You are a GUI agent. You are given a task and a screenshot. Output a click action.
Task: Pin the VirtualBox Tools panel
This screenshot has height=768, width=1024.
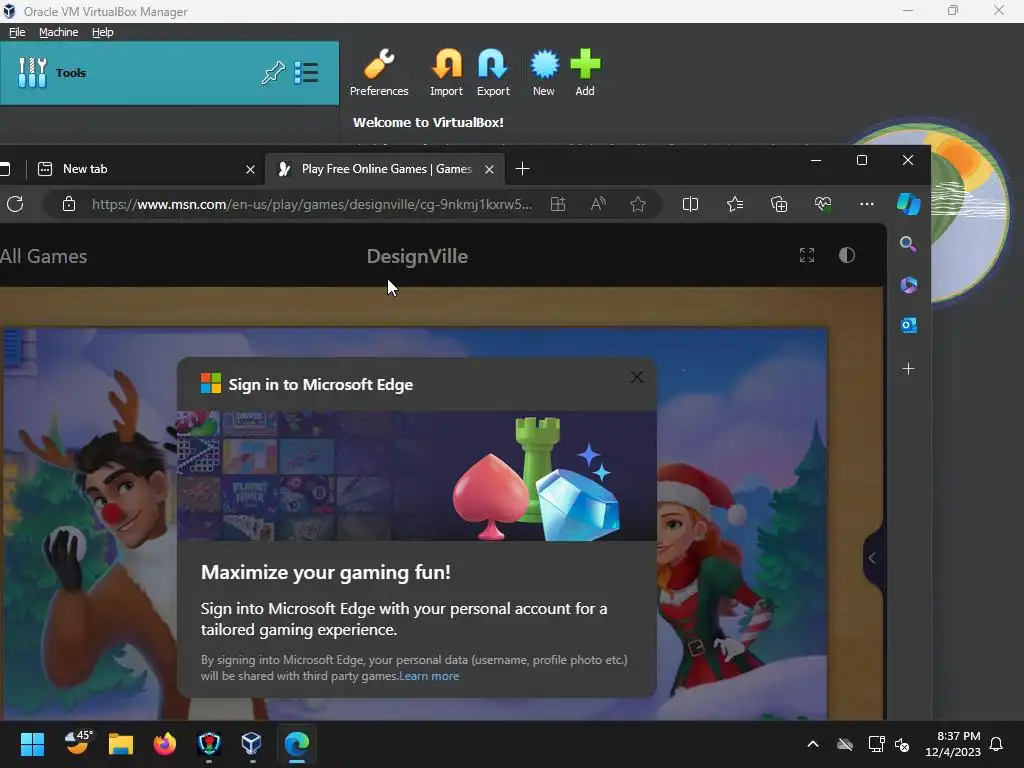[273, 72]
